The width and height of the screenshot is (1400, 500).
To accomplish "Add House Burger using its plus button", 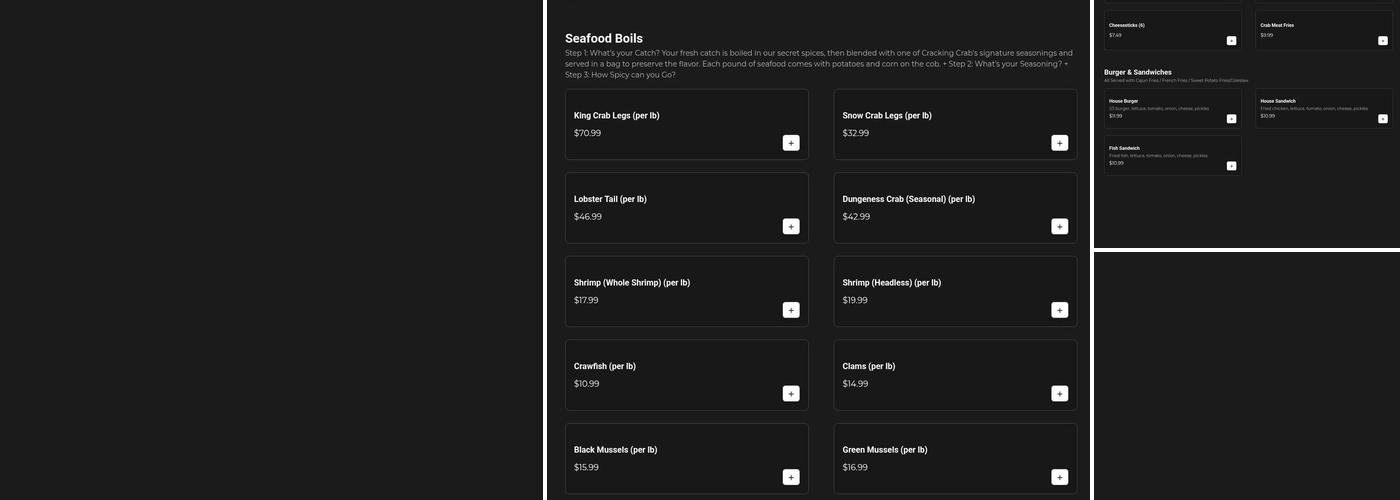I will point(1231,119).
